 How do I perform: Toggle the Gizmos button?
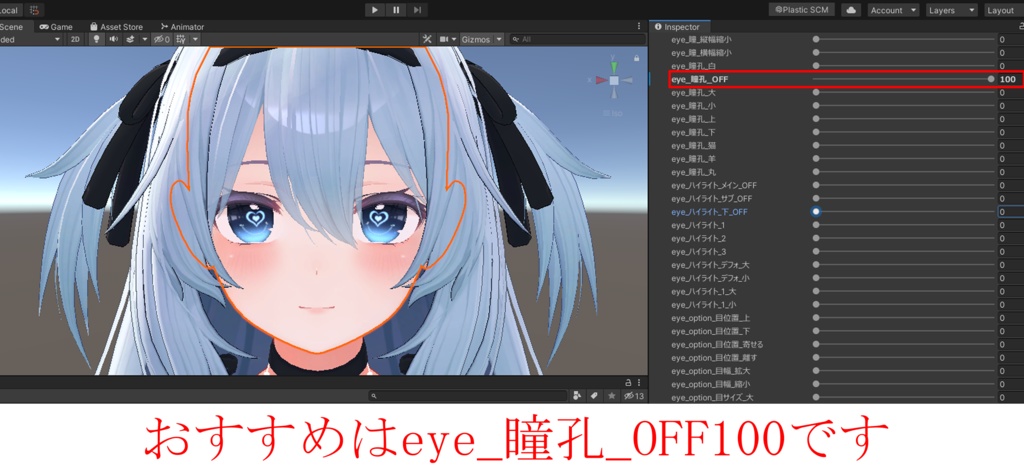(475, 39)
